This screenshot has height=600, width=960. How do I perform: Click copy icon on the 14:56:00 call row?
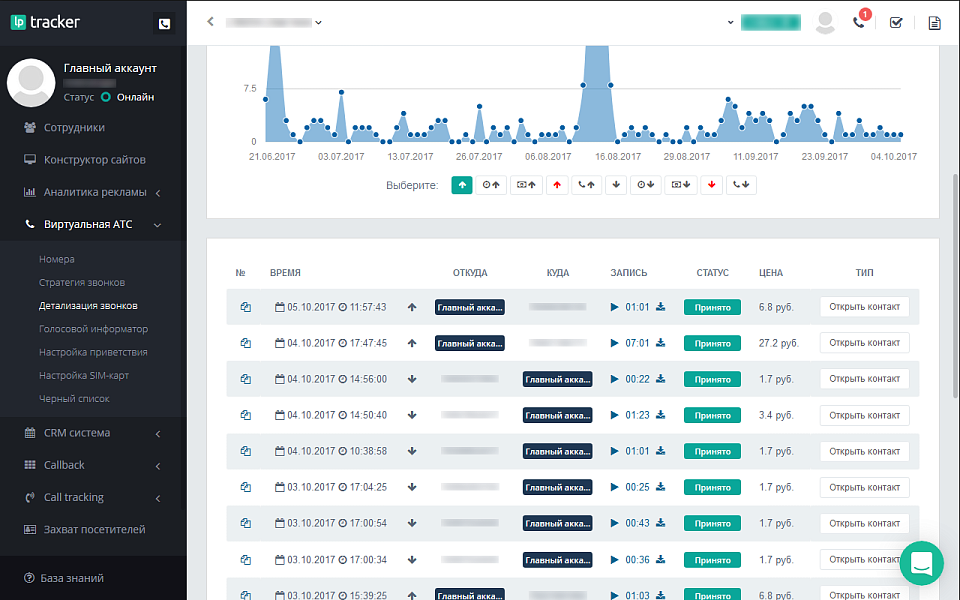tap(245, 379)
